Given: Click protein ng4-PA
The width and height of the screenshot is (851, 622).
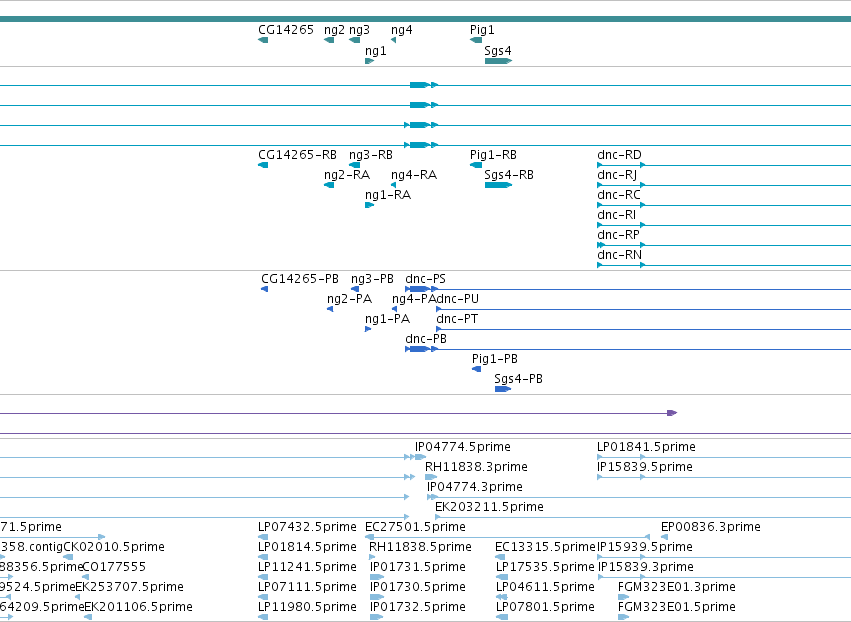Looking at the screenshot, I should coord(414,299).
